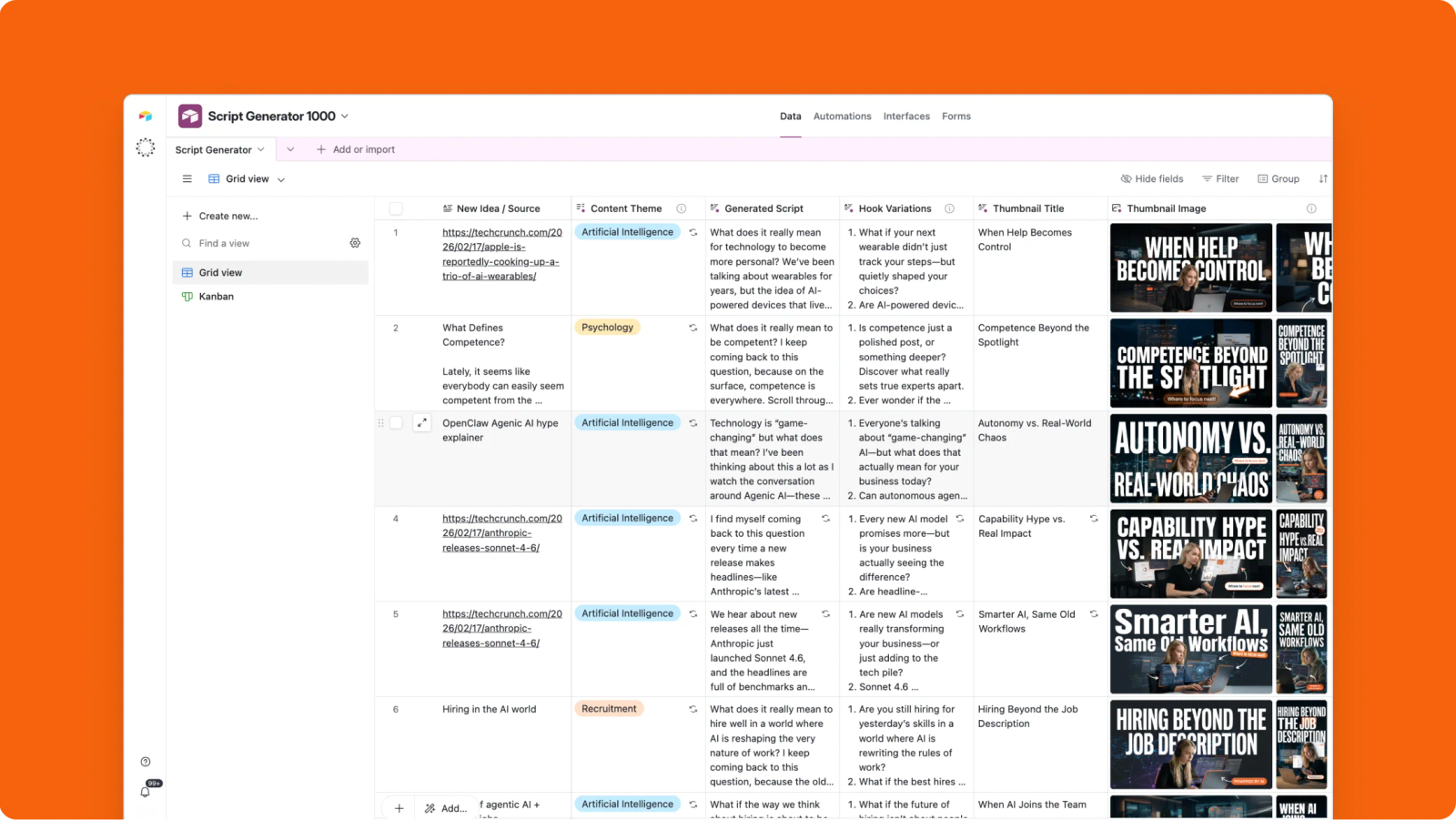This screenshot has height=820, width=1456.
Task: Select Kanban view in sidebar
Action: 270,297
